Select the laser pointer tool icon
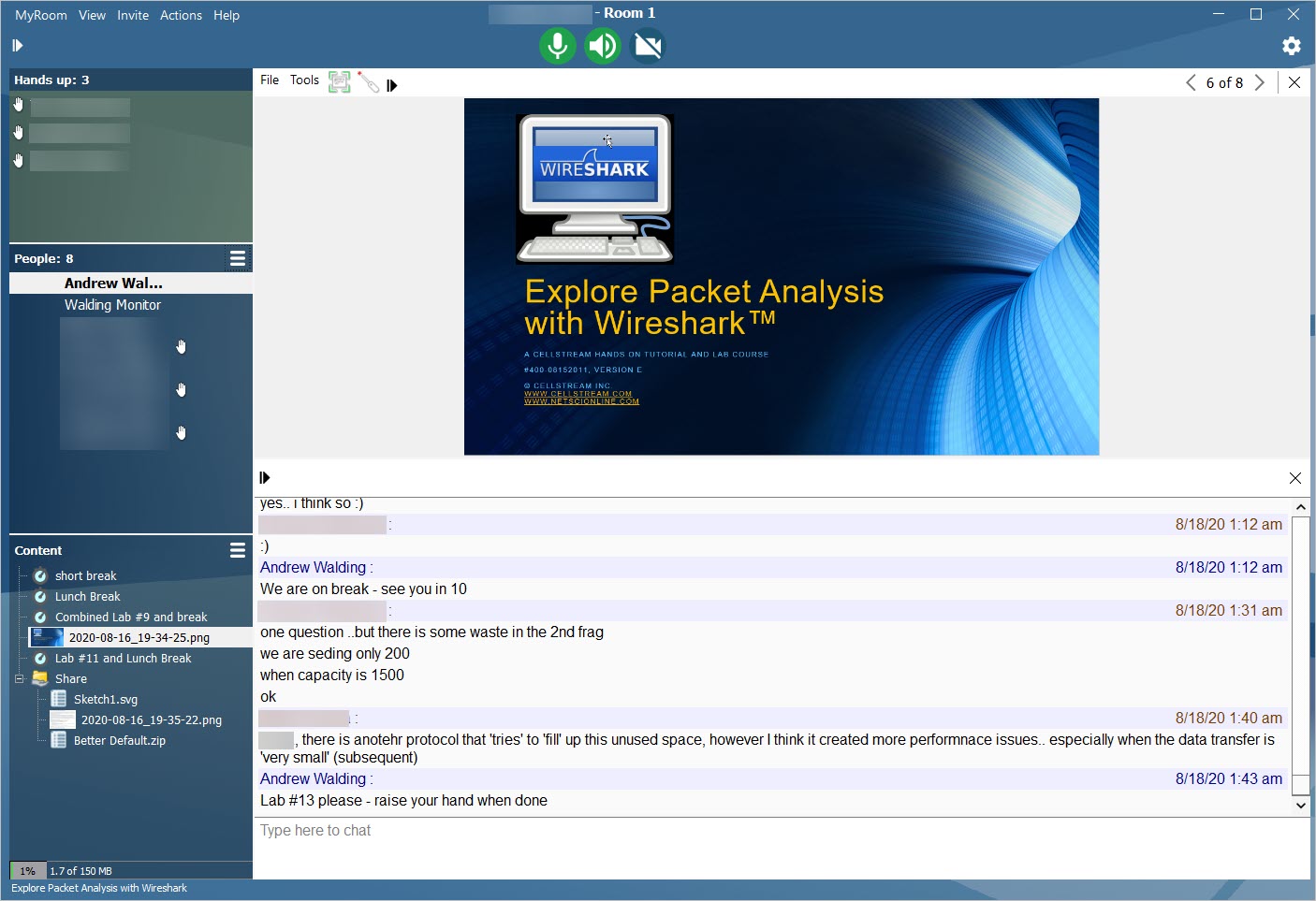This screenshot has height=901, width=1316. (x=369, y=83)
